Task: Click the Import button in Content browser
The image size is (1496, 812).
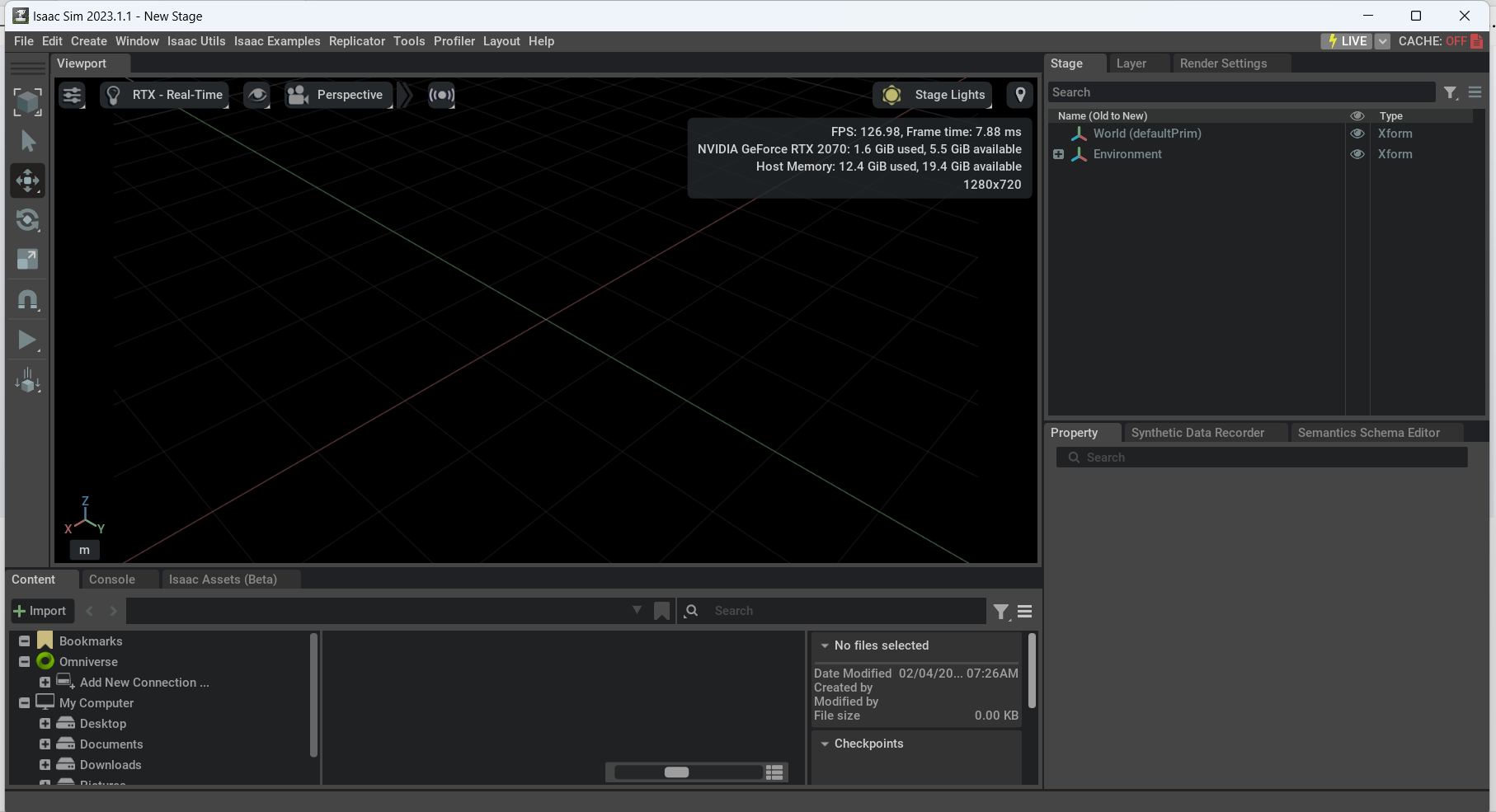Action: 41,610
